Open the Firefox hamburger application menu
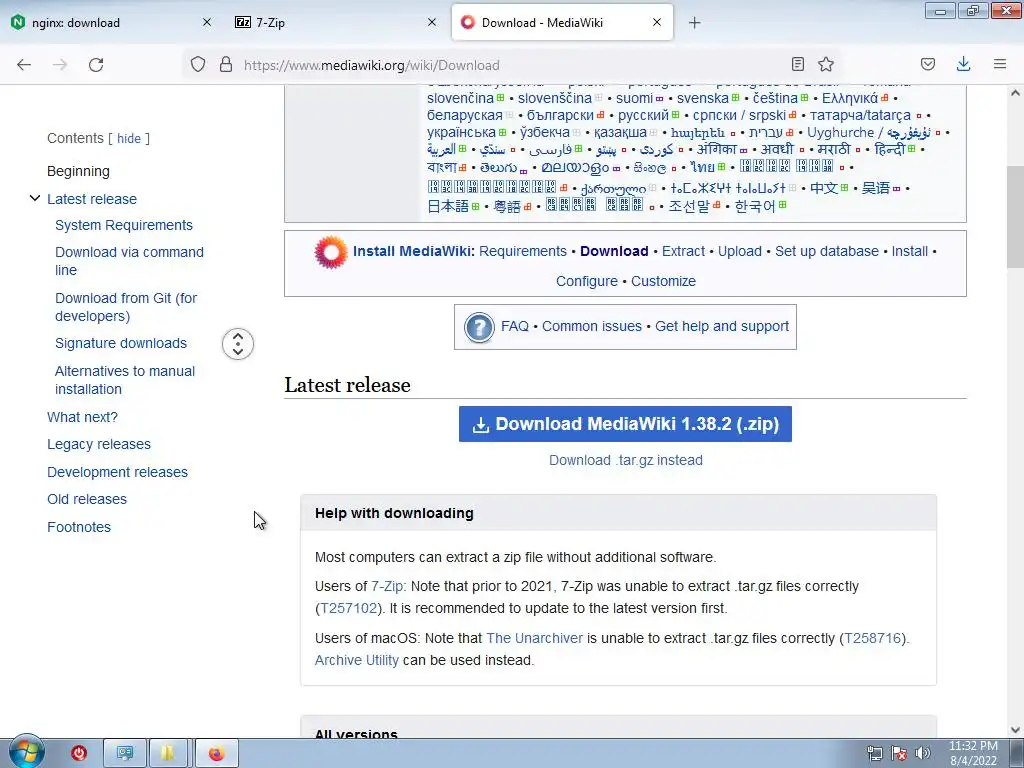1024x768 pixels. [1000, 64]
